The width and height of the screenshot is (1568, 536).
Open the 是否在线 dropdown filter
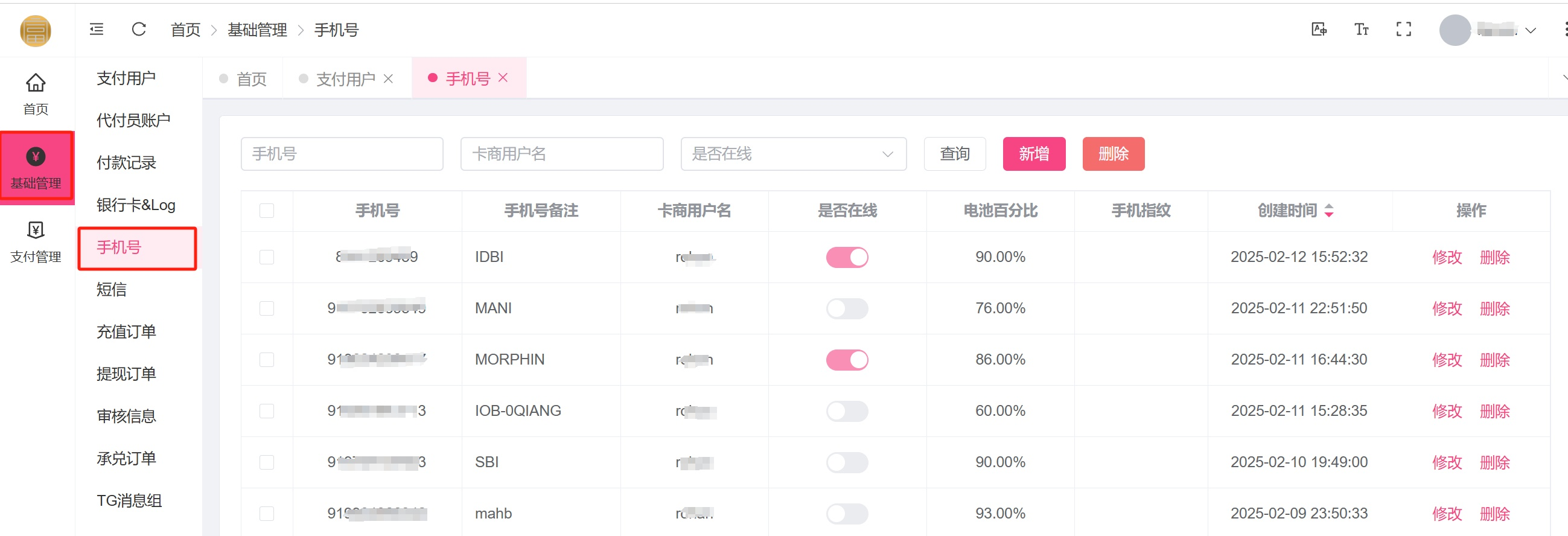click(x=793, y=154)
